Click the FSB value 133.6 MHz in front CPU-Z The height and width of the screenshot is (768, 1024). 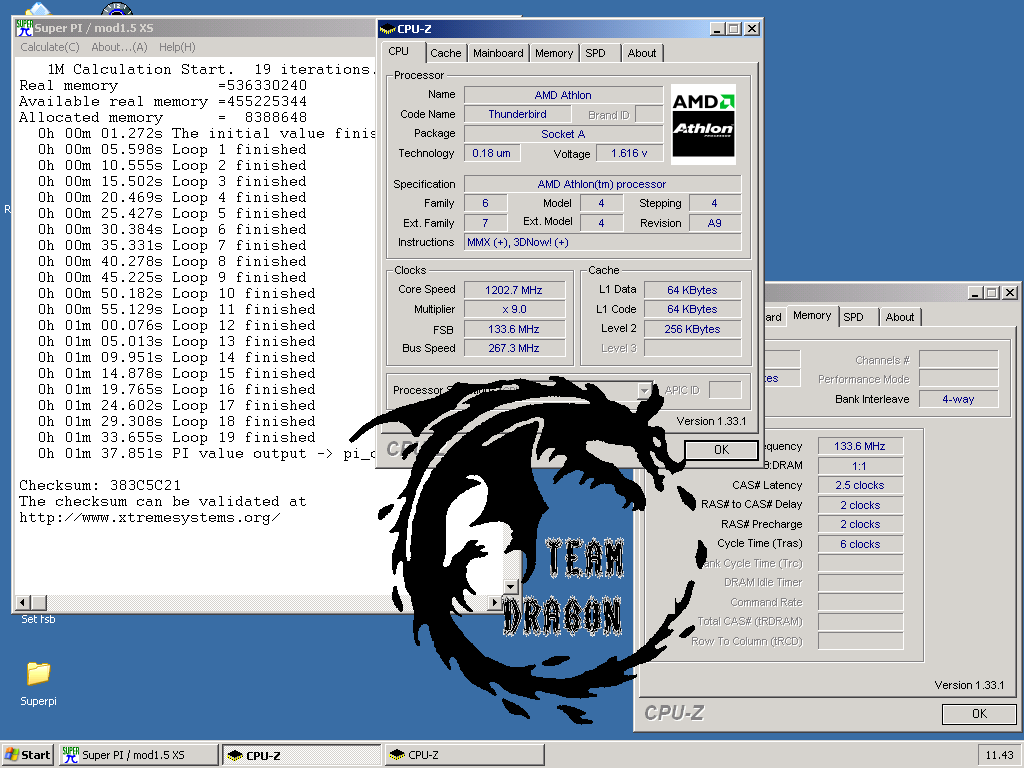(514, 329)
